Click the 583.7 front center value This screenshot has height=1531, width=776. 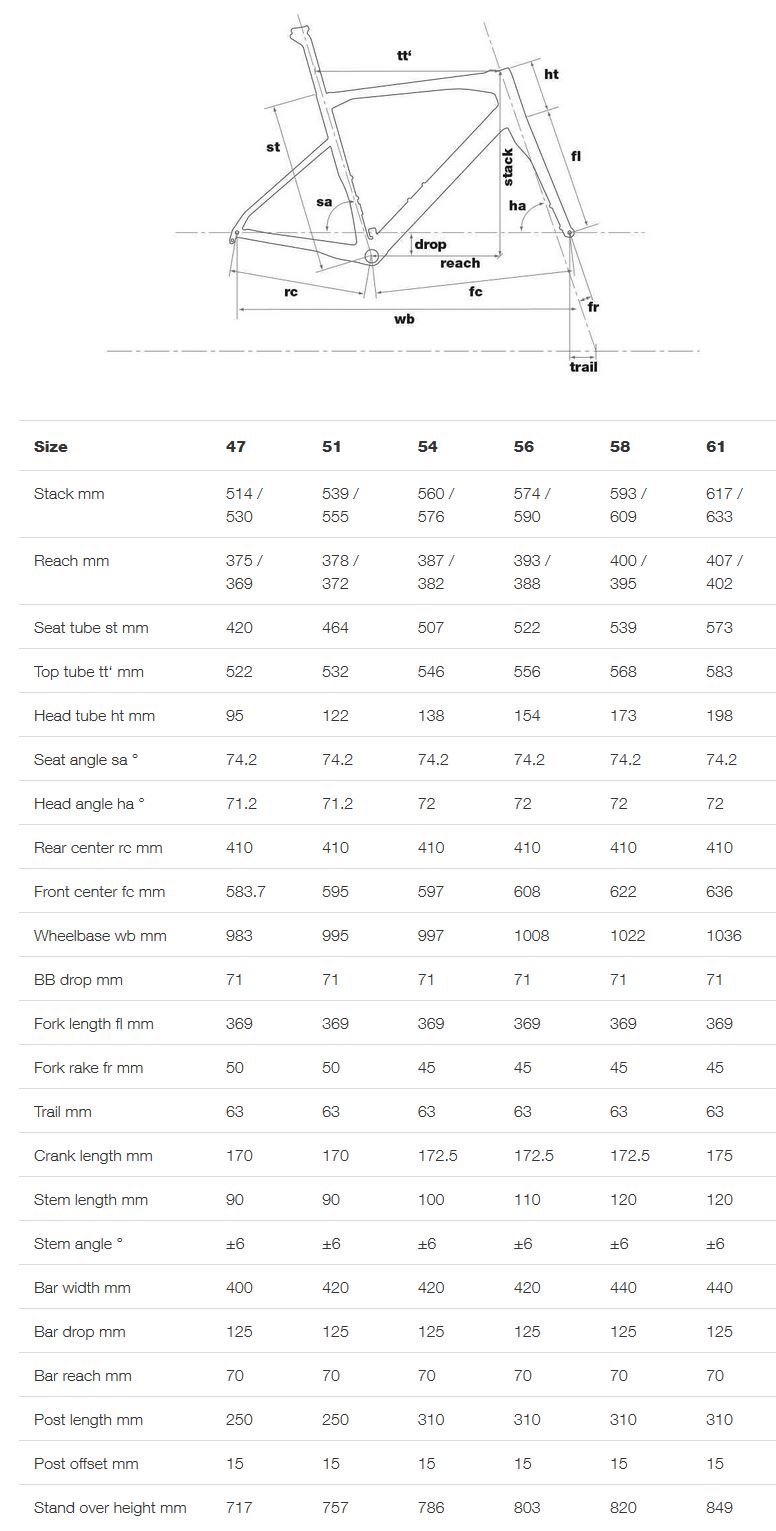click(x=246, y=892)
